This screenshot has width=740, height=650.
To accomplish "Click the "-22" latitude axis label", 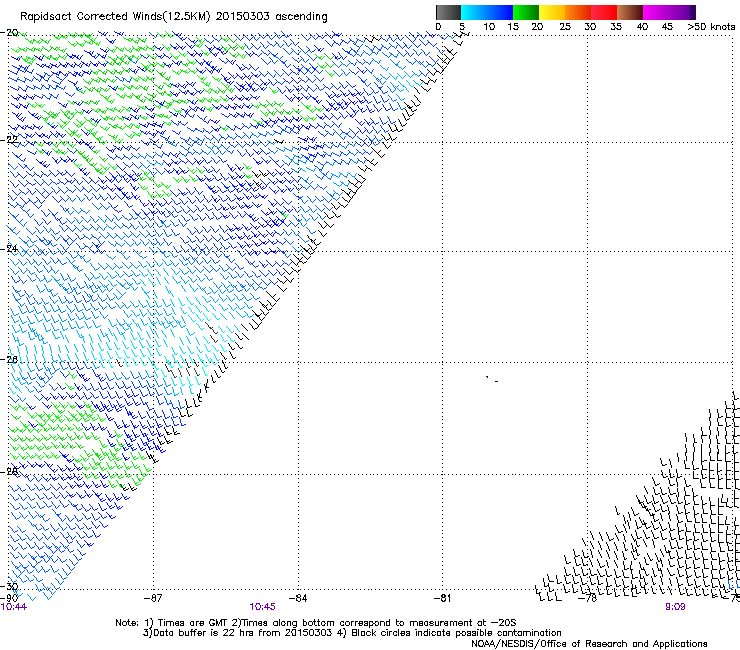I will [x=9, y=139].
